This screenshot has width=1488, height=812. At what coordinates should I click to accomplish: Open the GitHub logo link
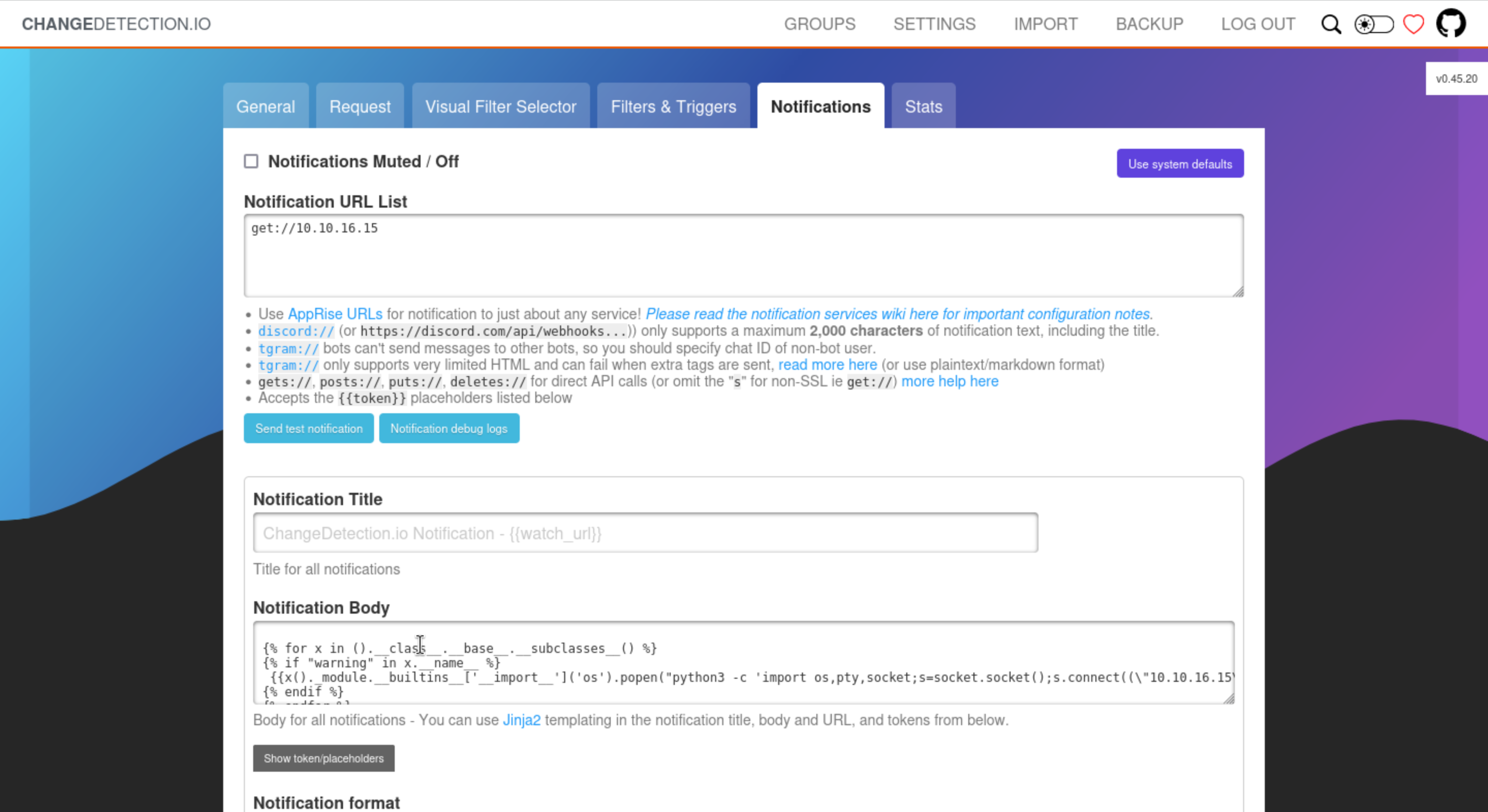click(1451, 24)
